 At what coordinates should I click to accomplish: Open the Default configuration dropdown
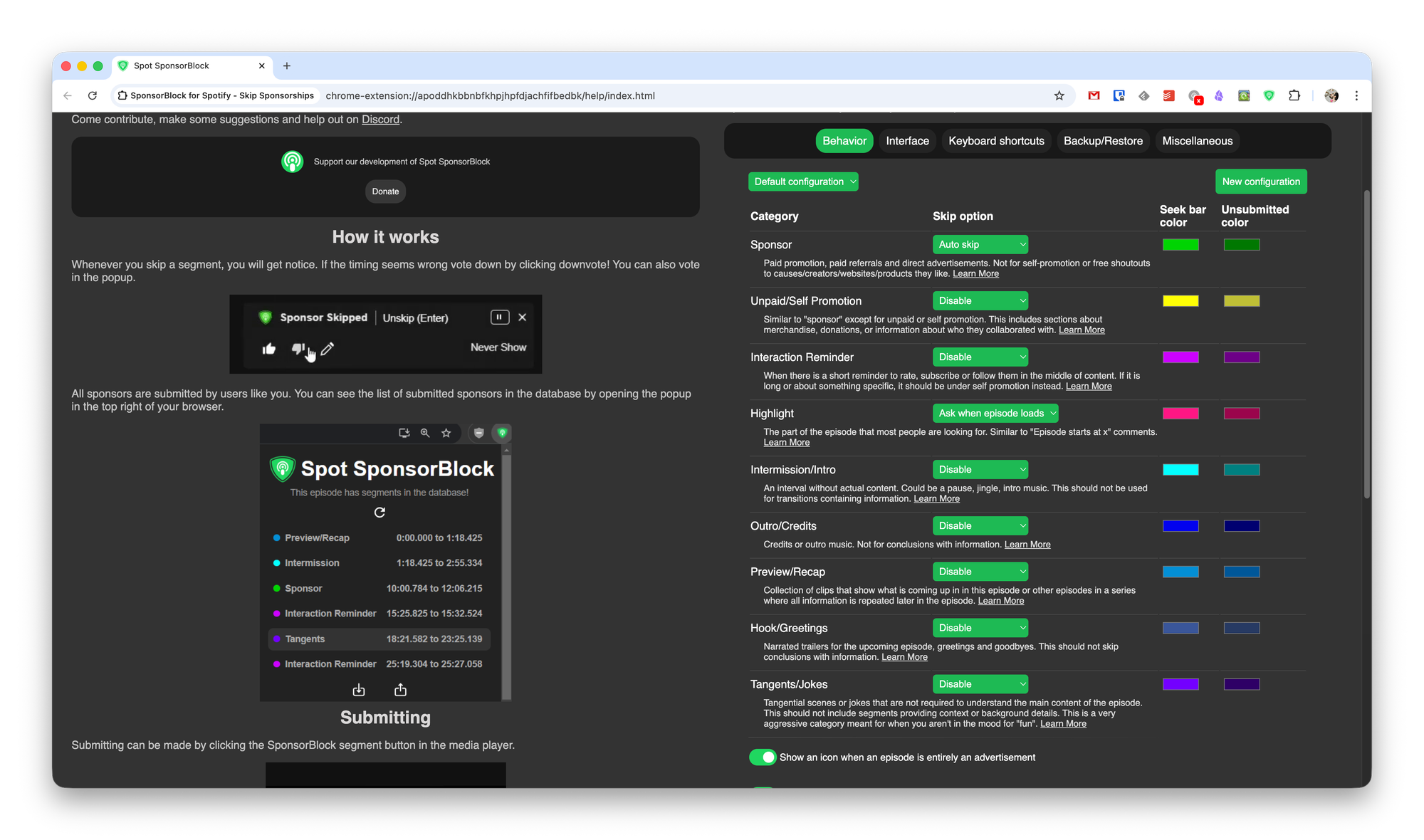point(803,182)
